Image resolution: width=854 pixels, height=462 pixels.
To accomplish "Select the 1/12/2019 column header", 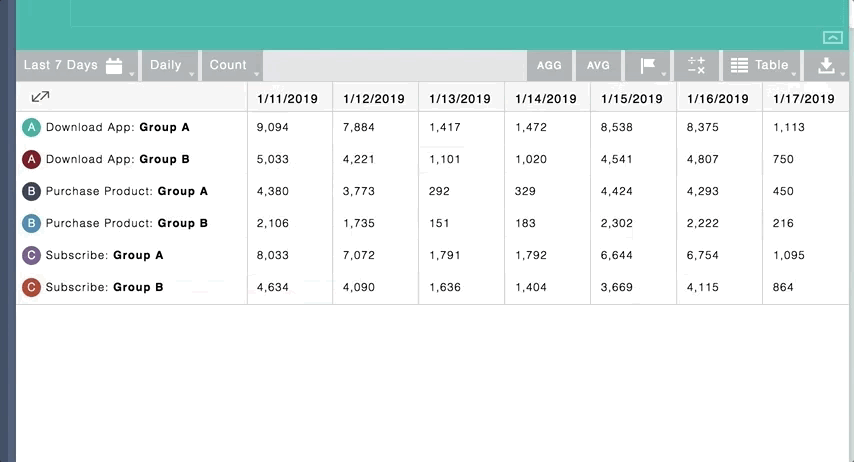I will click(x=374, y=99).
